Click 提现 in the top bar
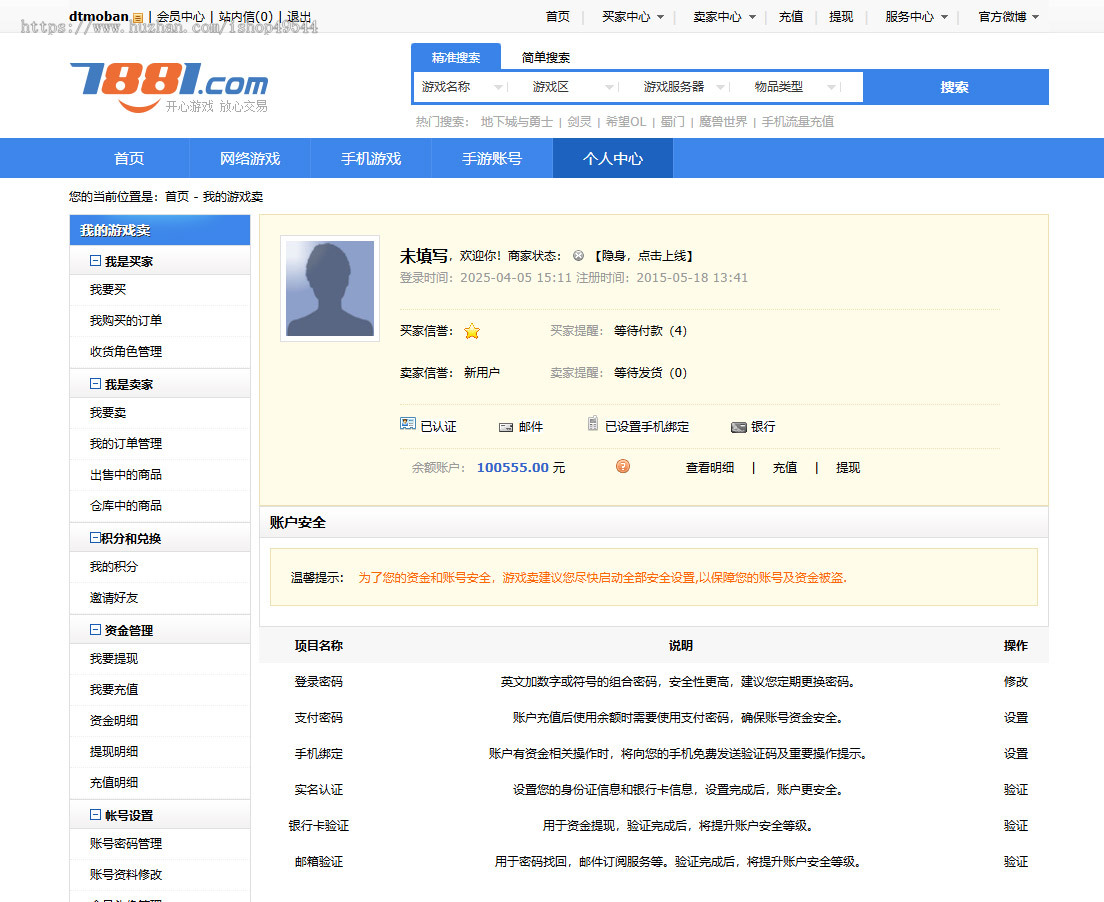The height and width of the screenshot is (902, 1104). pos(841,16)
